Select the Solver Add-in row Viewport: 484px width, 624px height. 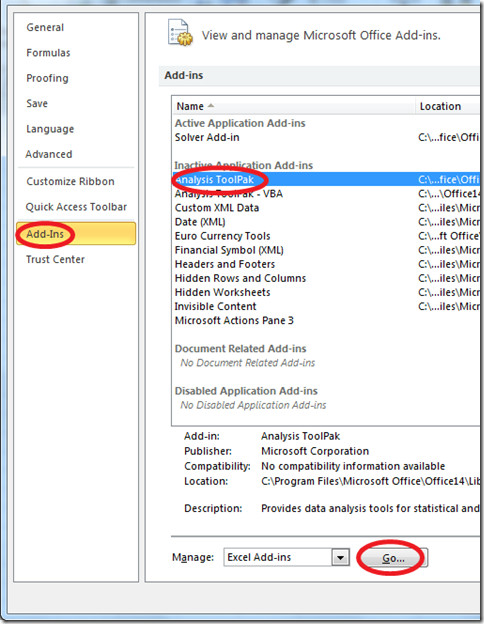[326, 137]
